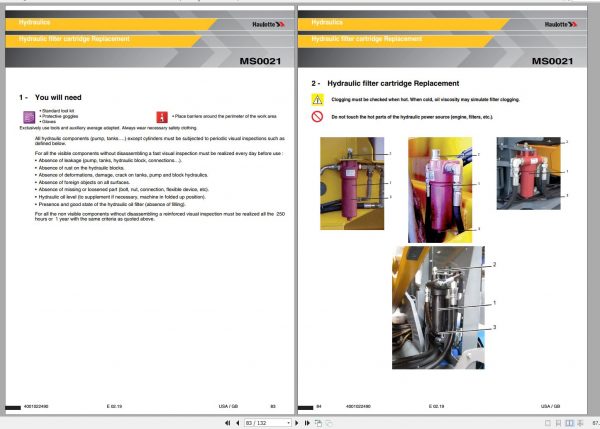The width and height of the screenshot is (600, 429).
Task: Go to the previous page
Action: pyautogui.click(x=238, y=423)
